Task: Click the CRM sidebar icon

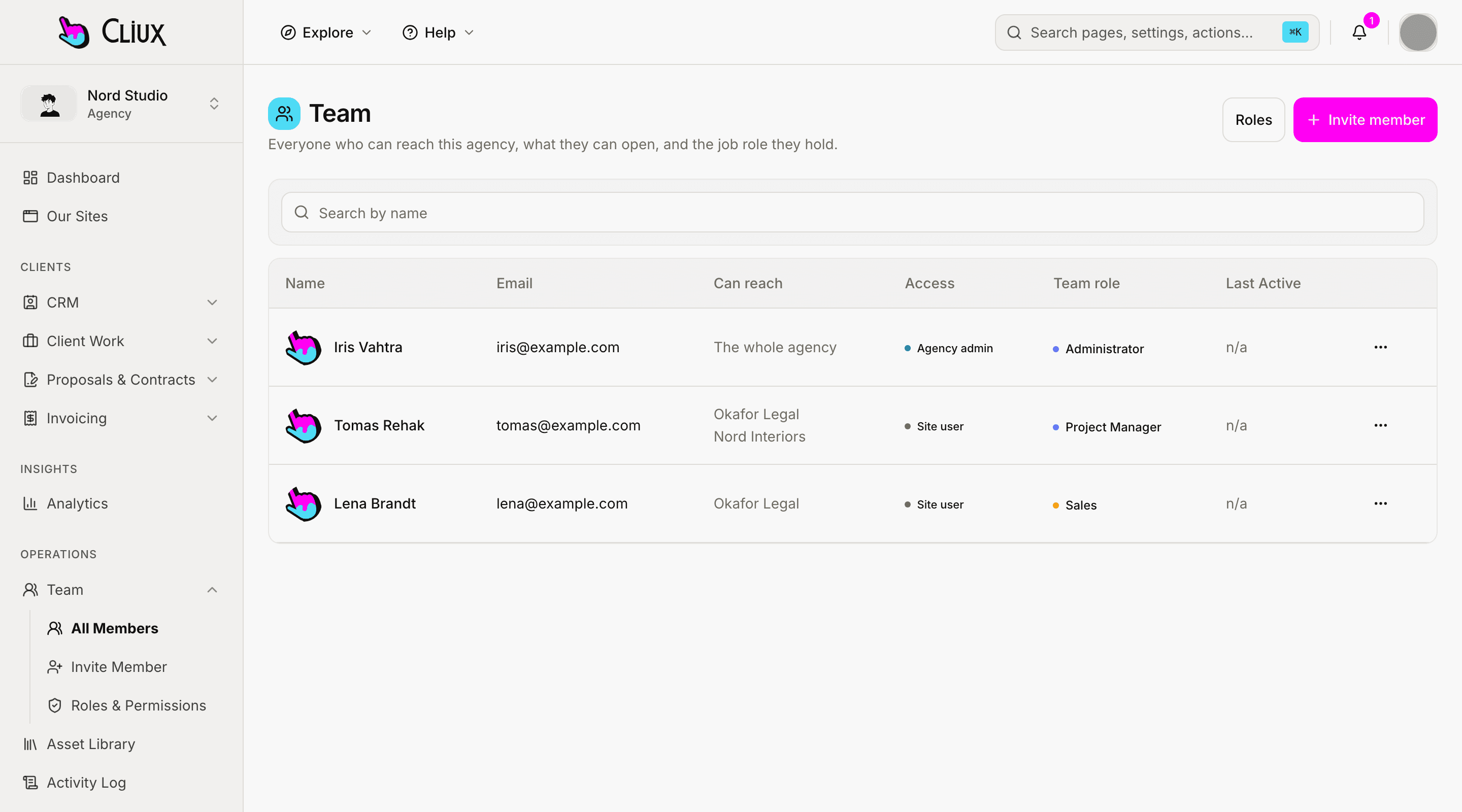Action: tap(30, 302)
